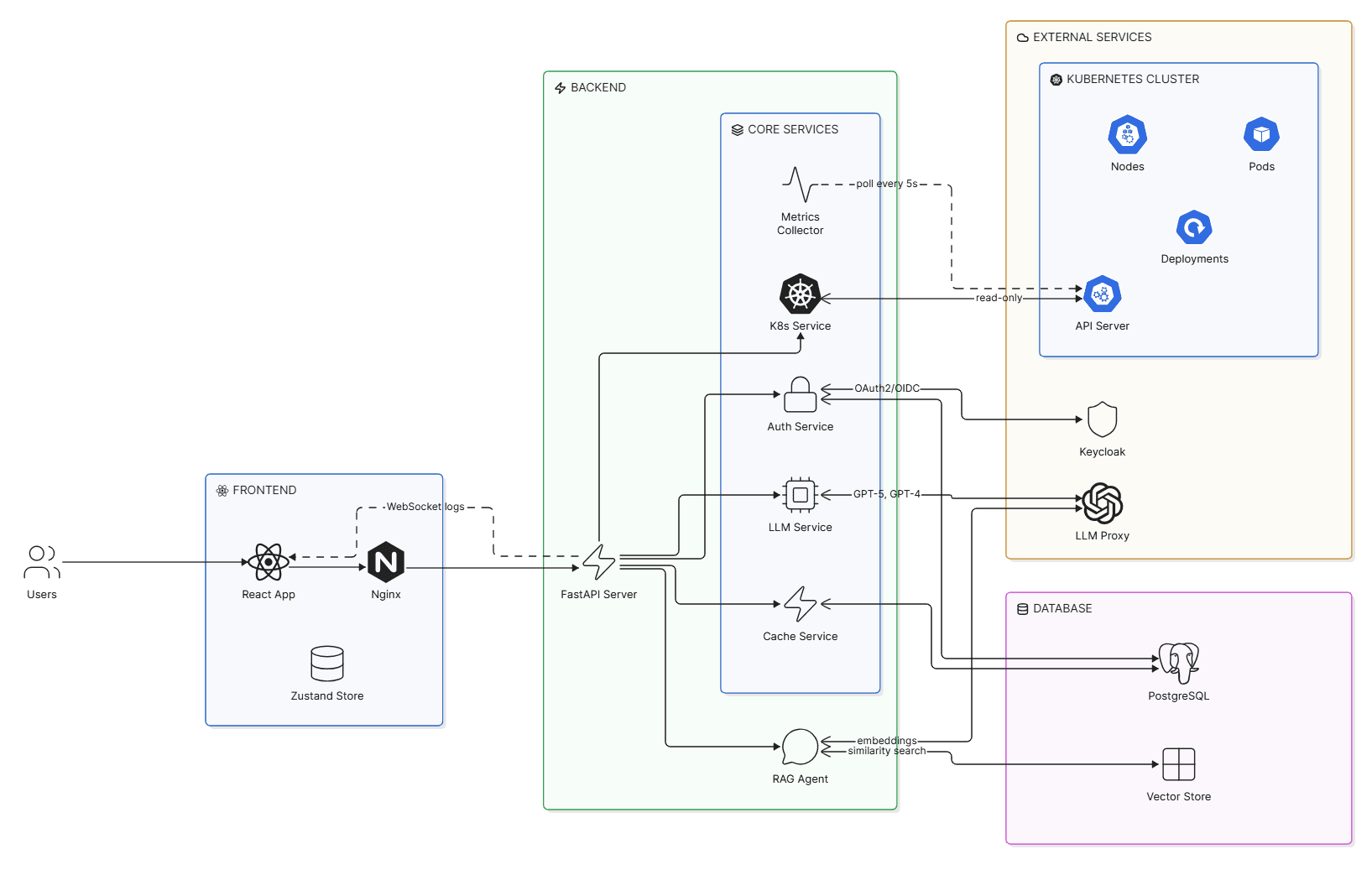
Task: Select the Zustand Store database icon
Action: pyautogui.click(x=327, y=664)
